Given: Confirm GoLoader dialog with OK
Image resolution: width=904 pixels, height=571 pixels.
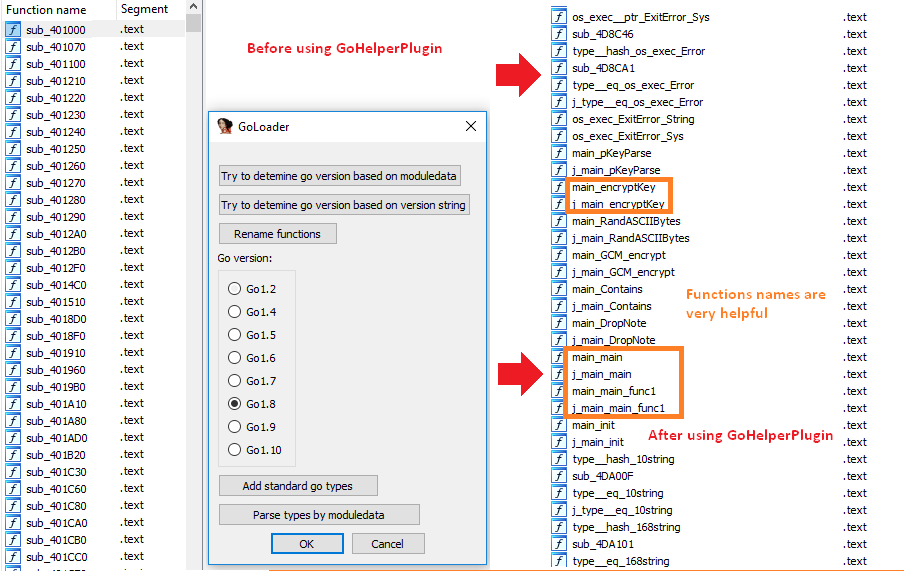Looking at the screenshot, I should (307, 543).
